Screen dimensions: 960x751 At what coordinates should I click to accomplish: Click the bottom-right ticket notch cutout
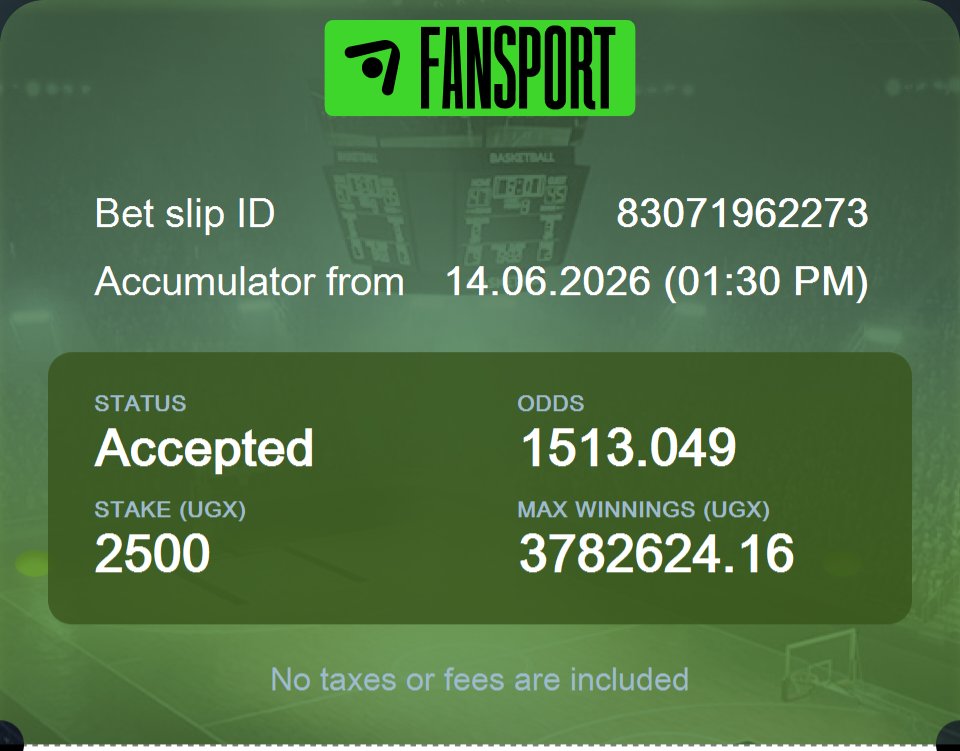948,736
